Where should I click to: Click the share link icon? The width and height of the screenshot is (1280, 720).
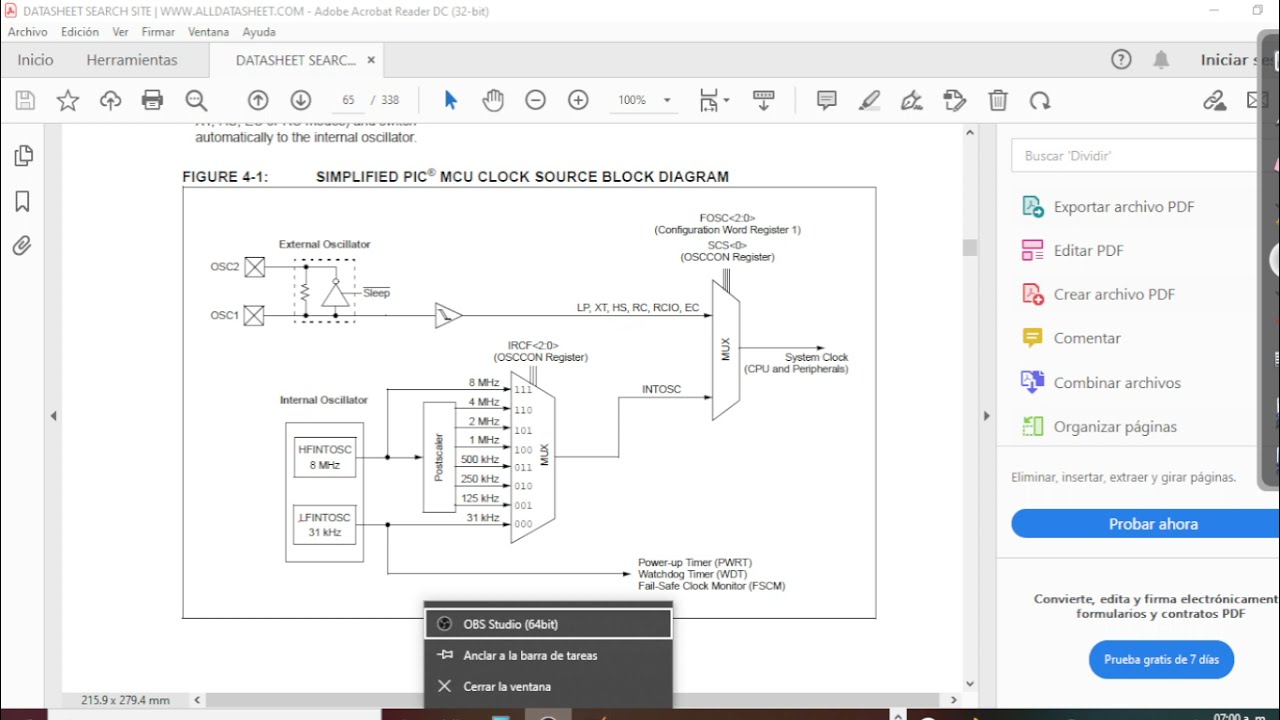coord(1214,100)
